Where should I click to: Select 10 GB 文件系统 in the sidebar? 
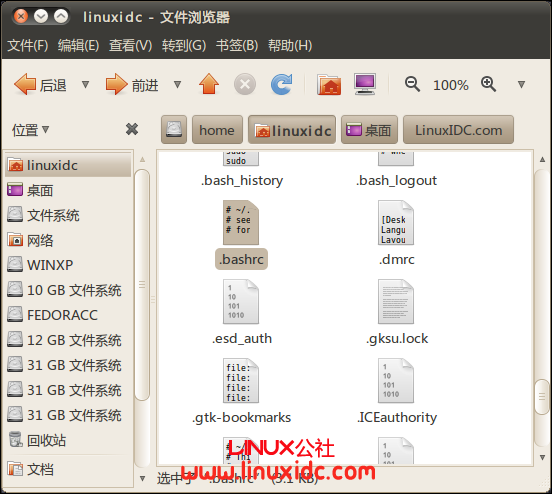click(68, 290)
